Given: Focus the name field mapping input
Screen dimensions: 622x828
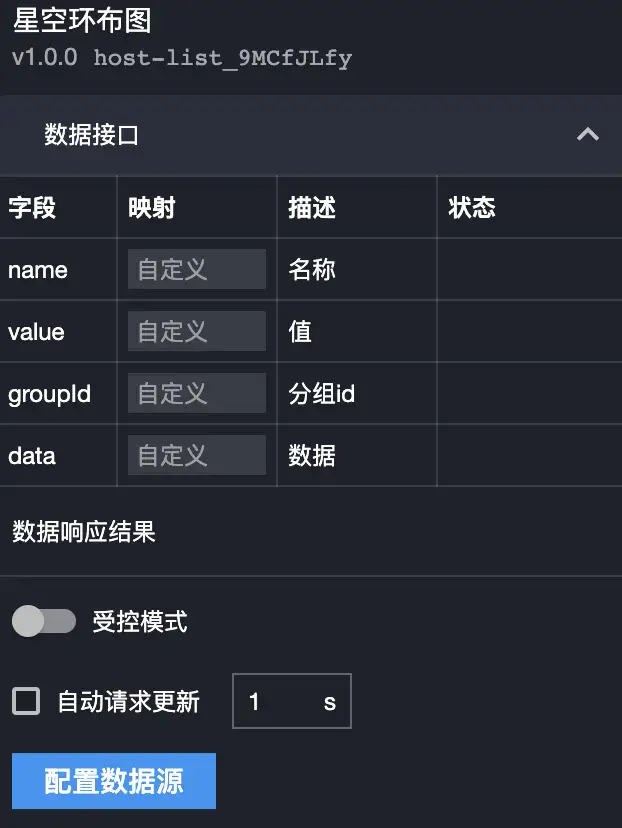Looking at the screenshot, I should (196, 270).
